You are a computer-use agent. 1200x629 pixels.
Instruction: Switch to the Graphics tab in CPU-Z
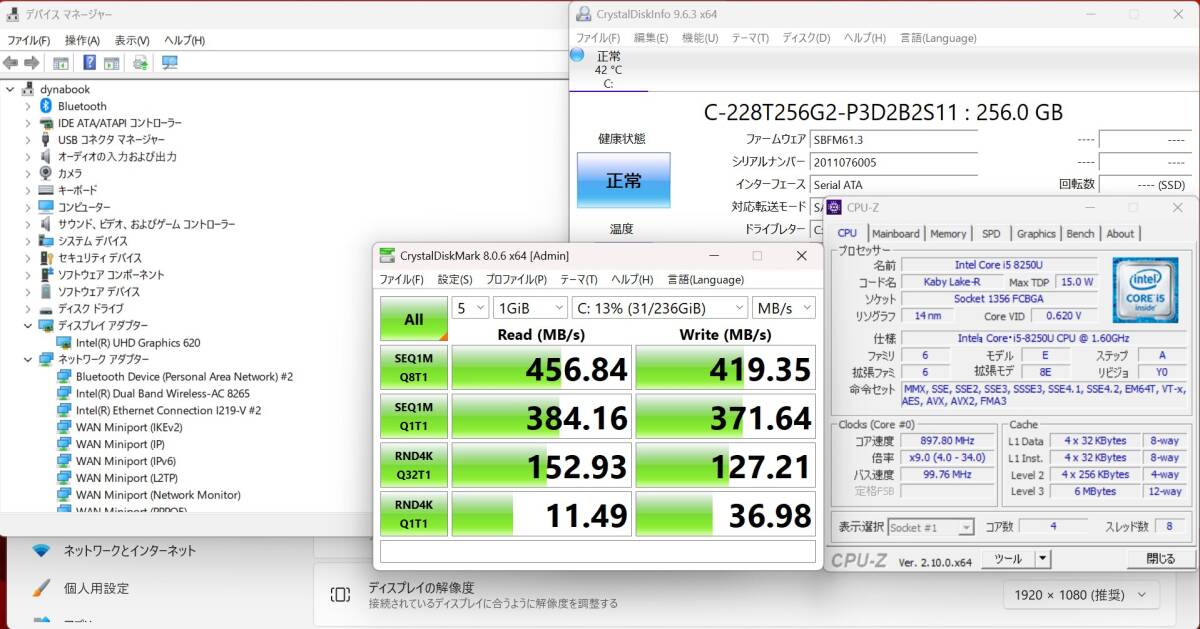(1036, 233)
